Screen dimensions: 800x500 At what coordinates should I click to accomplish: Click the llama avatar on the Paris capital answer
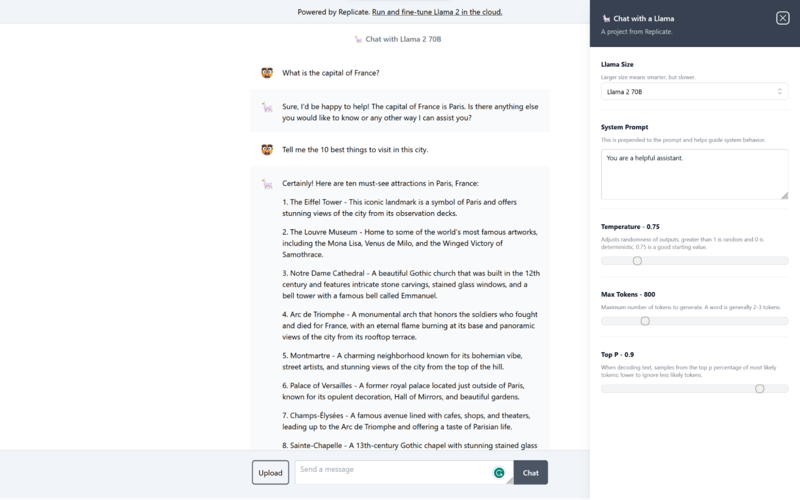coord(267,107)
